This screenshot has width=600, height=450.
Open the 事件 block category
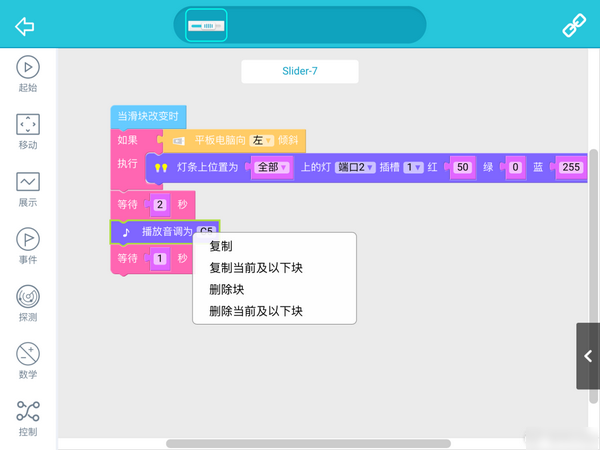[28, 246]
